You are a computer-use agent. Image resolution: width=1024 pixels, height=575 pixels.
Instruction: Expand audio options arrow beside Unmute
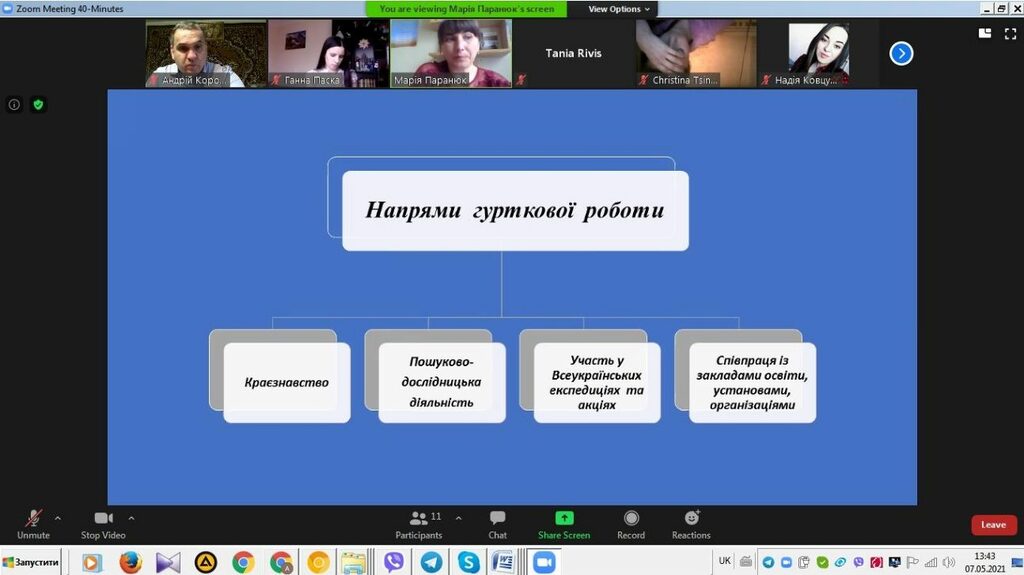pos(57,518)
